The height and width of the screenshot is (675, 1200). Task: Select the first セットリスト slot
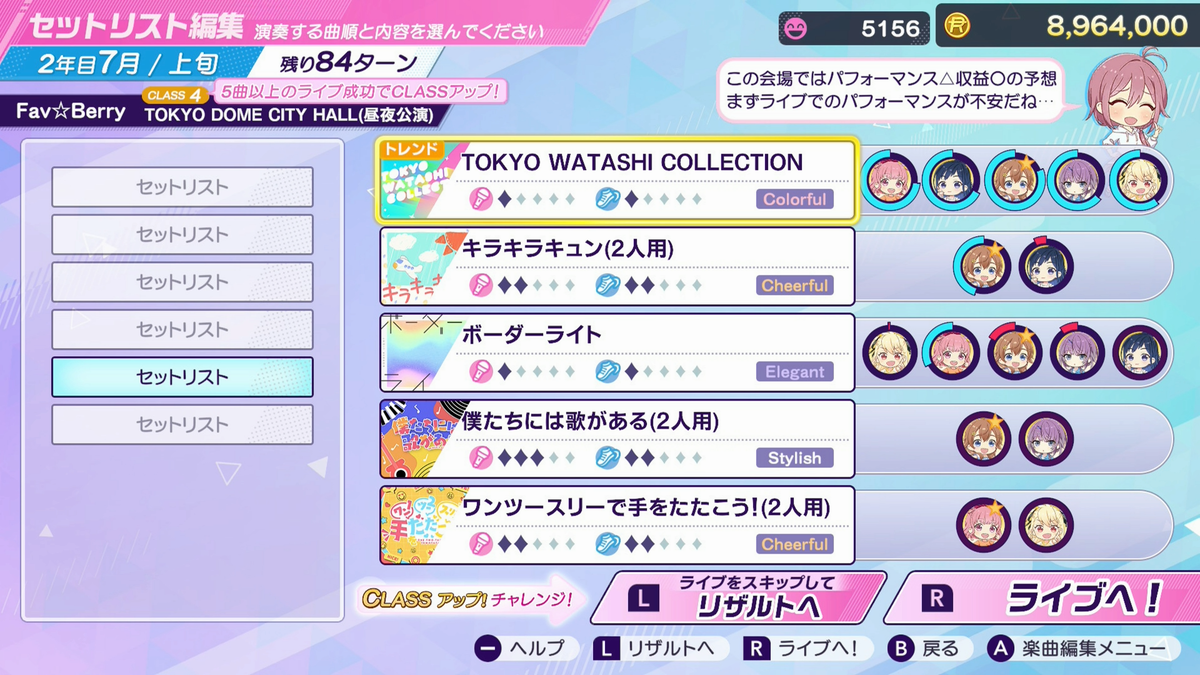pyautogui.click(x=182, y=187)
